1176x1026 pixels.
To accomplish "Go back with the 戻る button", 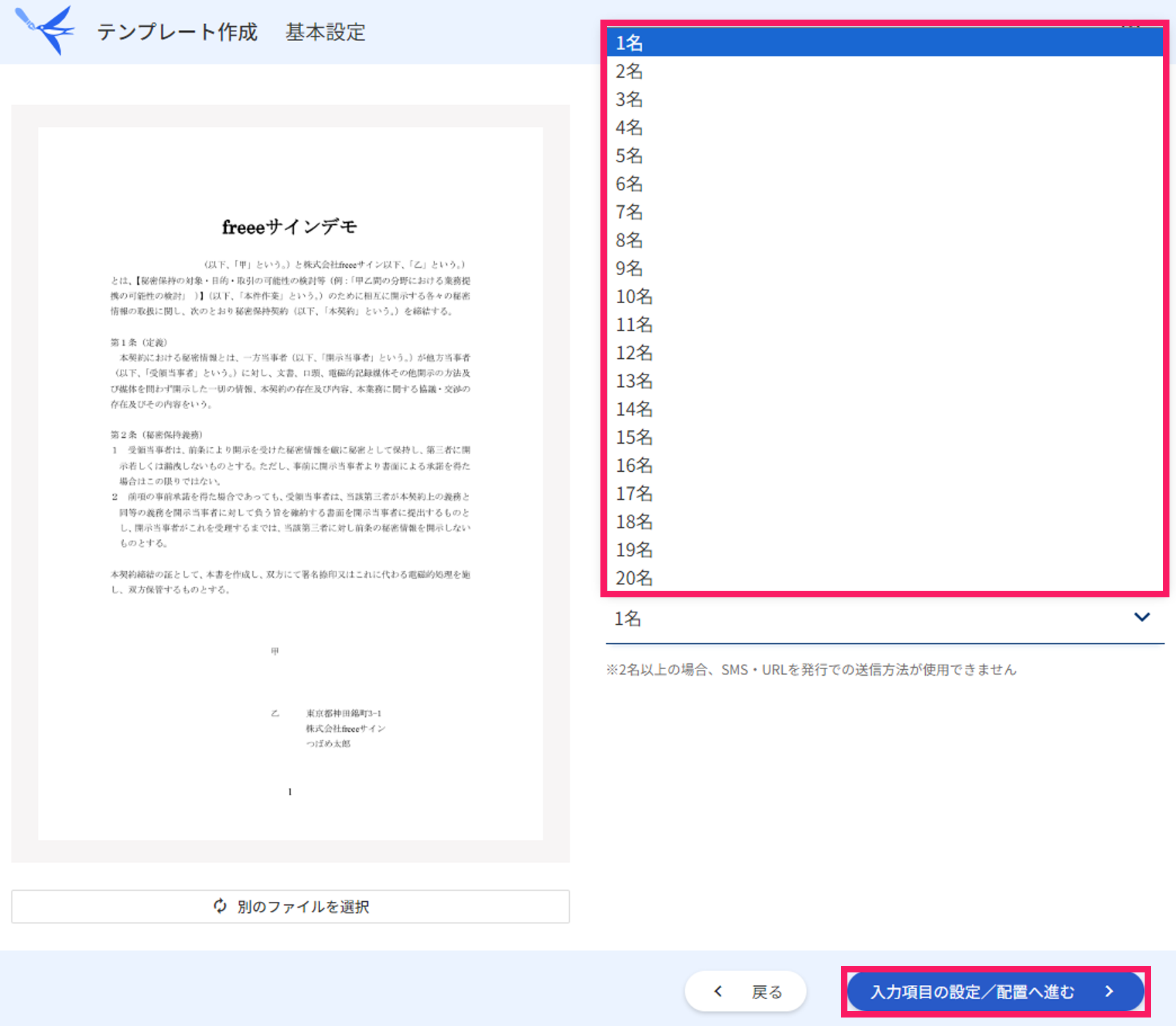I will click(745, 991).
